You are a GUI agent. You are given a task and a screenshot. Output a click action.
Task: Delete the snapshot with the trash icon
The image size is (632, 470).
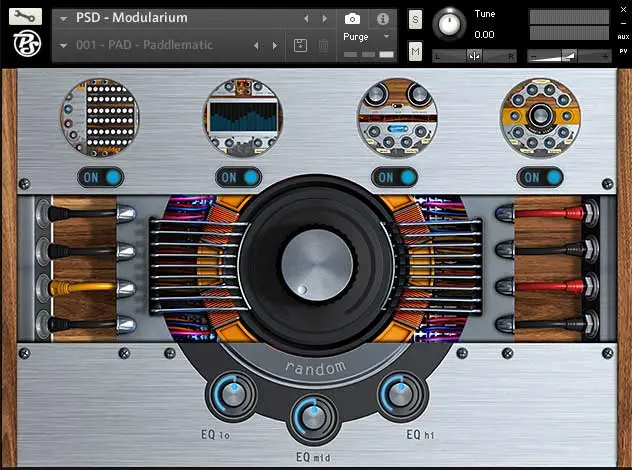[323, 46]
